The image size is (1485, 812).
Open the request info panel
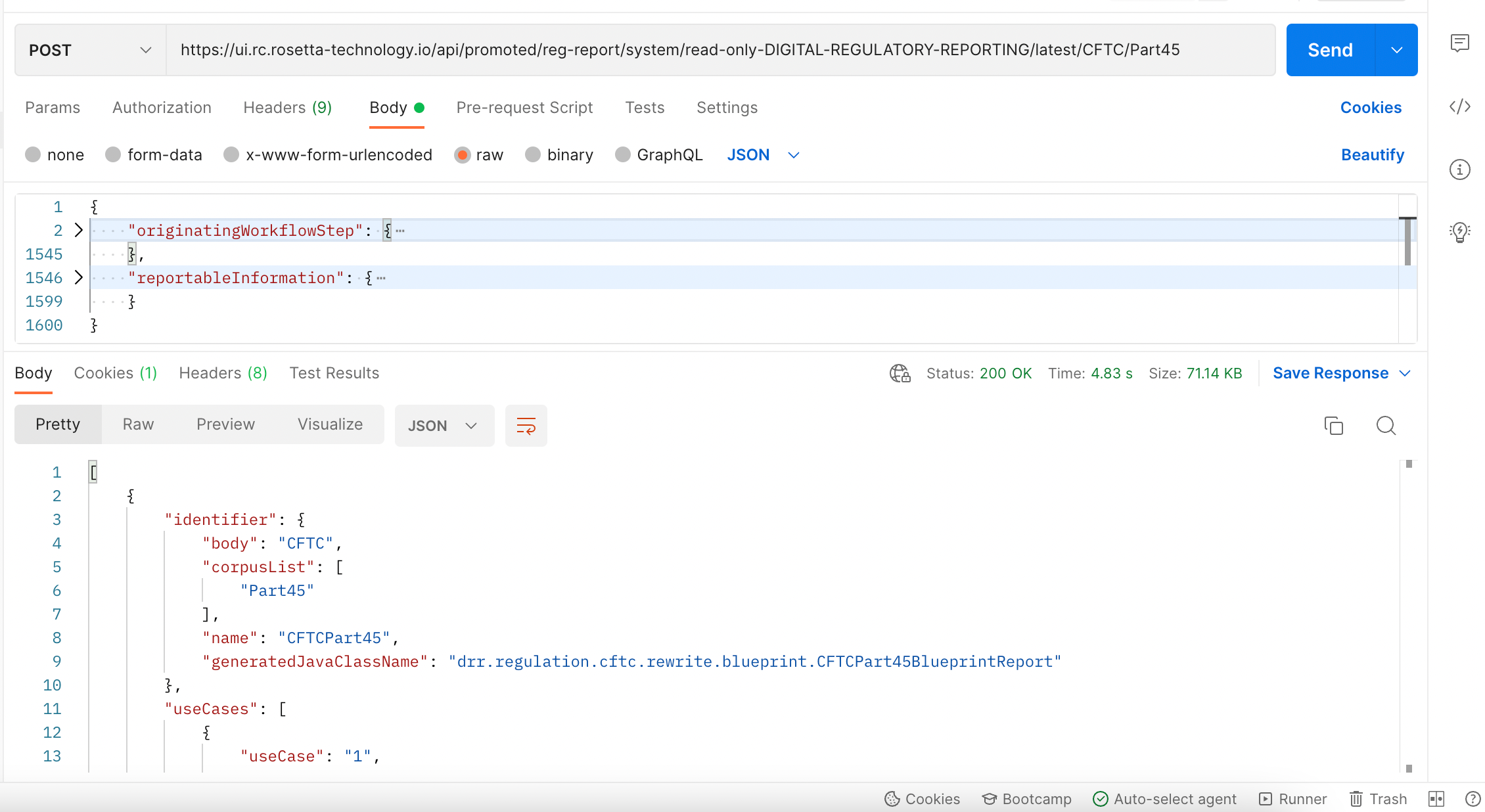tap(1460, 169)
